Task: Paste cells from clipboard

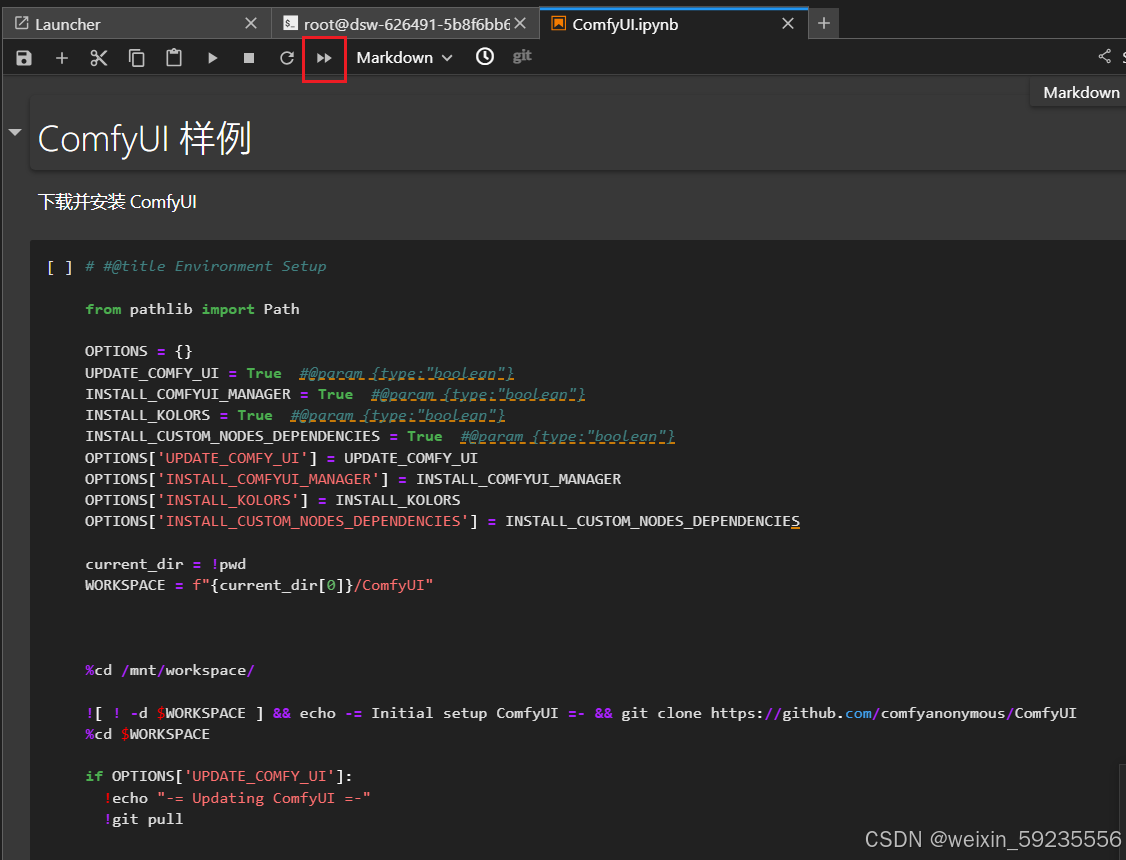Action: (x=174, y=58)
